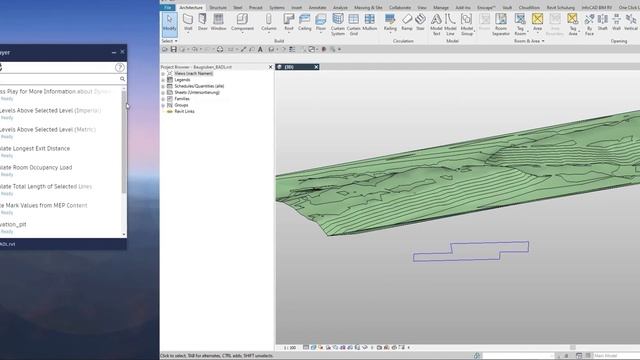Click the scroll down arrow in Dynamo Player
Viewport: 640px width, 360px height.
[x=124, y=235]
